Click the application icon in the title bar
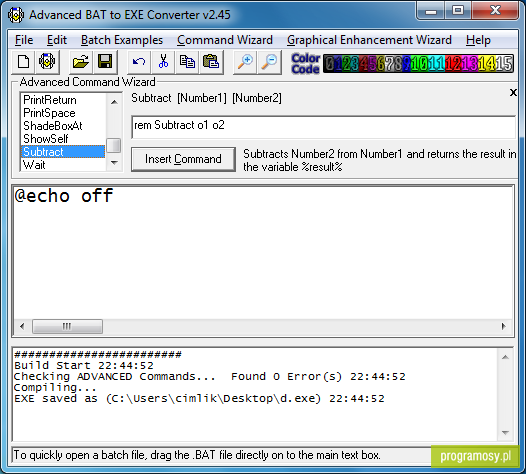Image resolution: width=526 pixels, height=474 pixels. (x=16, y=15)
